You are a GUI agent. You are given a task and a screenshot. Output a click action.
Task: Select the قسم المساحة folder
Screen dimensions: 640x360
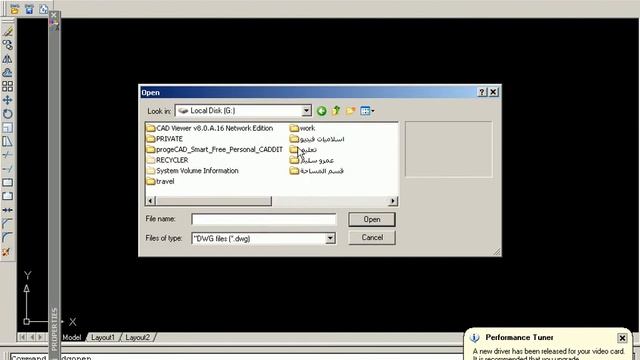pyautogui.click(x=317, y=171)
